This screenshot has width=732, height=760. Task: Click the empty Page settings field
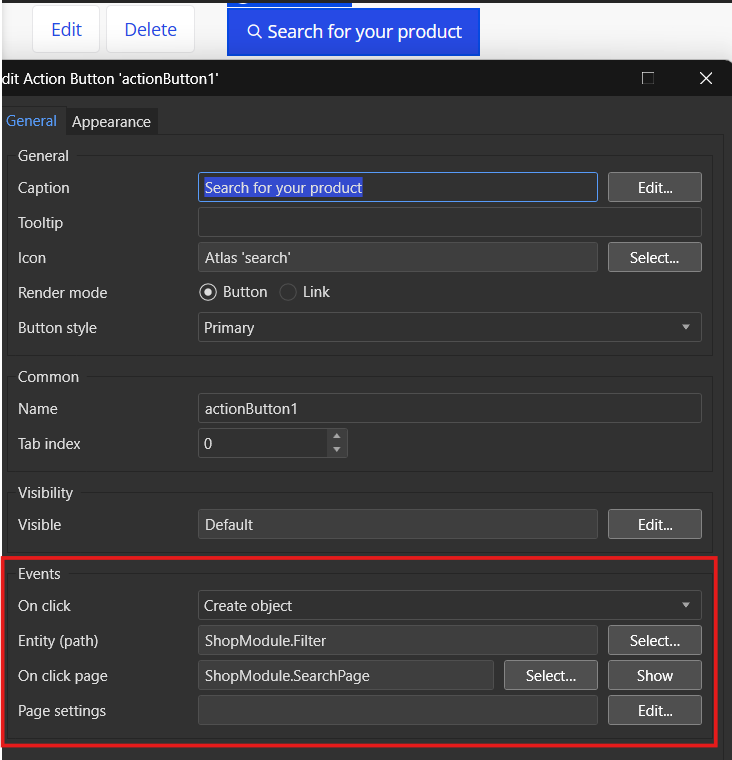tap(398, 710)
